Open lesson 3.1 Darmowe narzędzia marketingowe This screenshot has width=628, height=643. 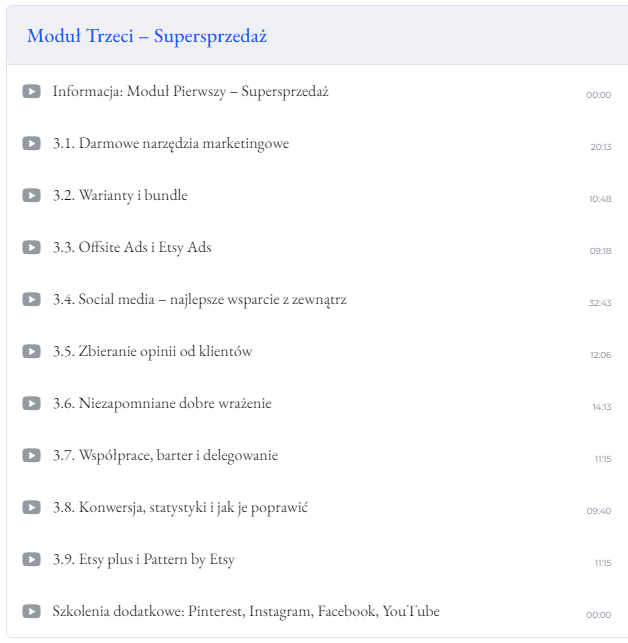coord(171,144)
